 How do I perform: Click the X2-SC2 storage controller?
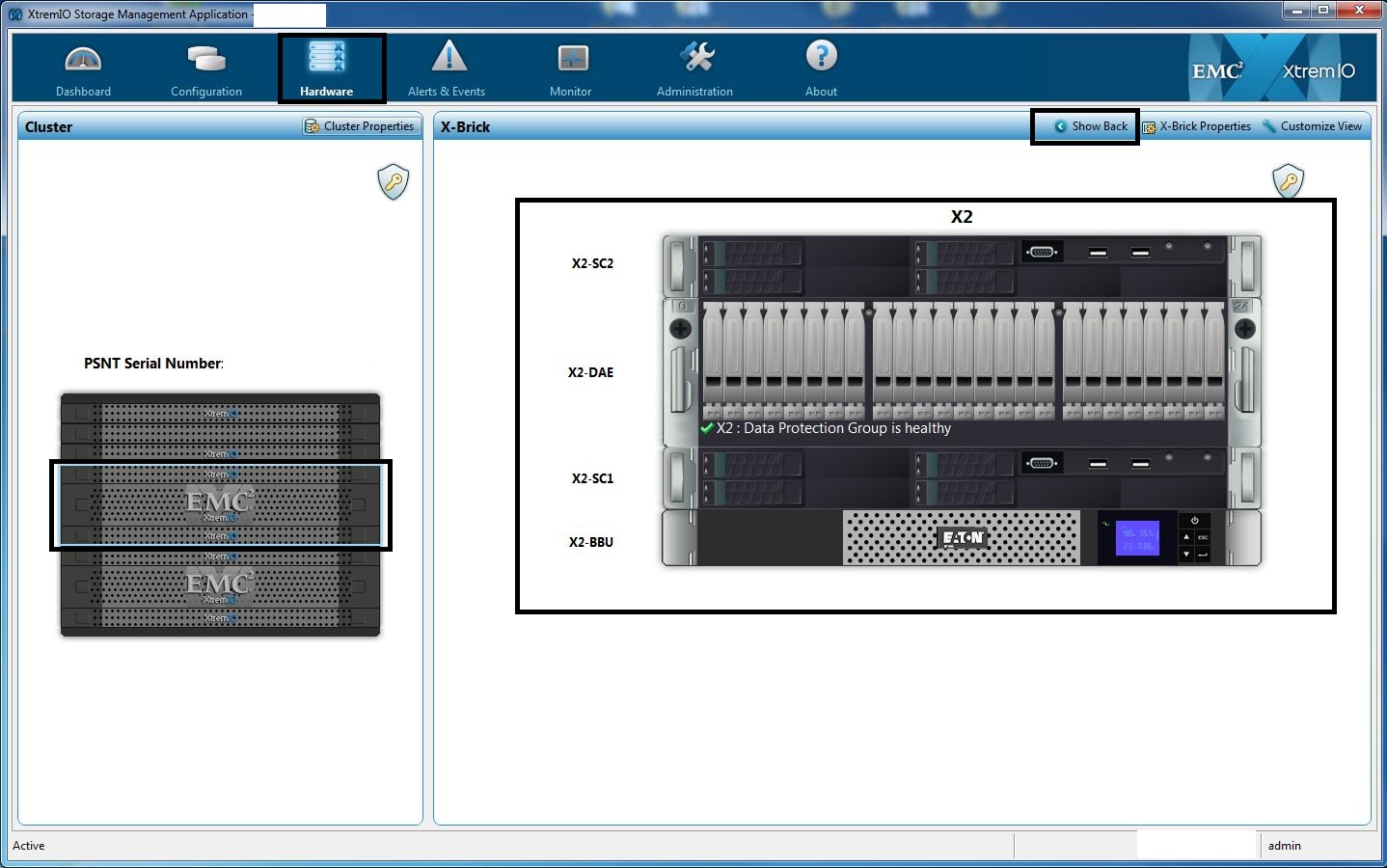click(961, 265)
